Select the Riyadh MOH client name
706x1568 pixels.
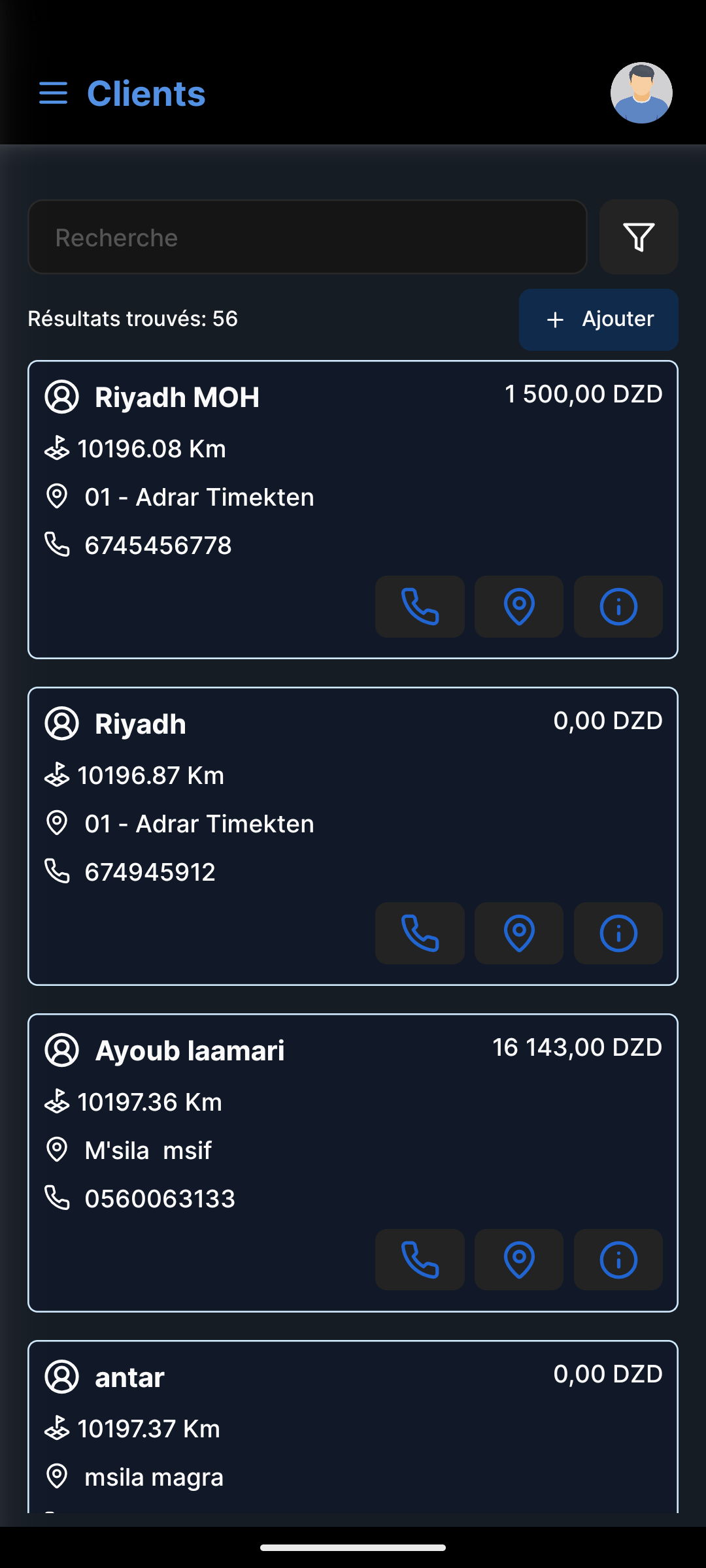point(176,397)
